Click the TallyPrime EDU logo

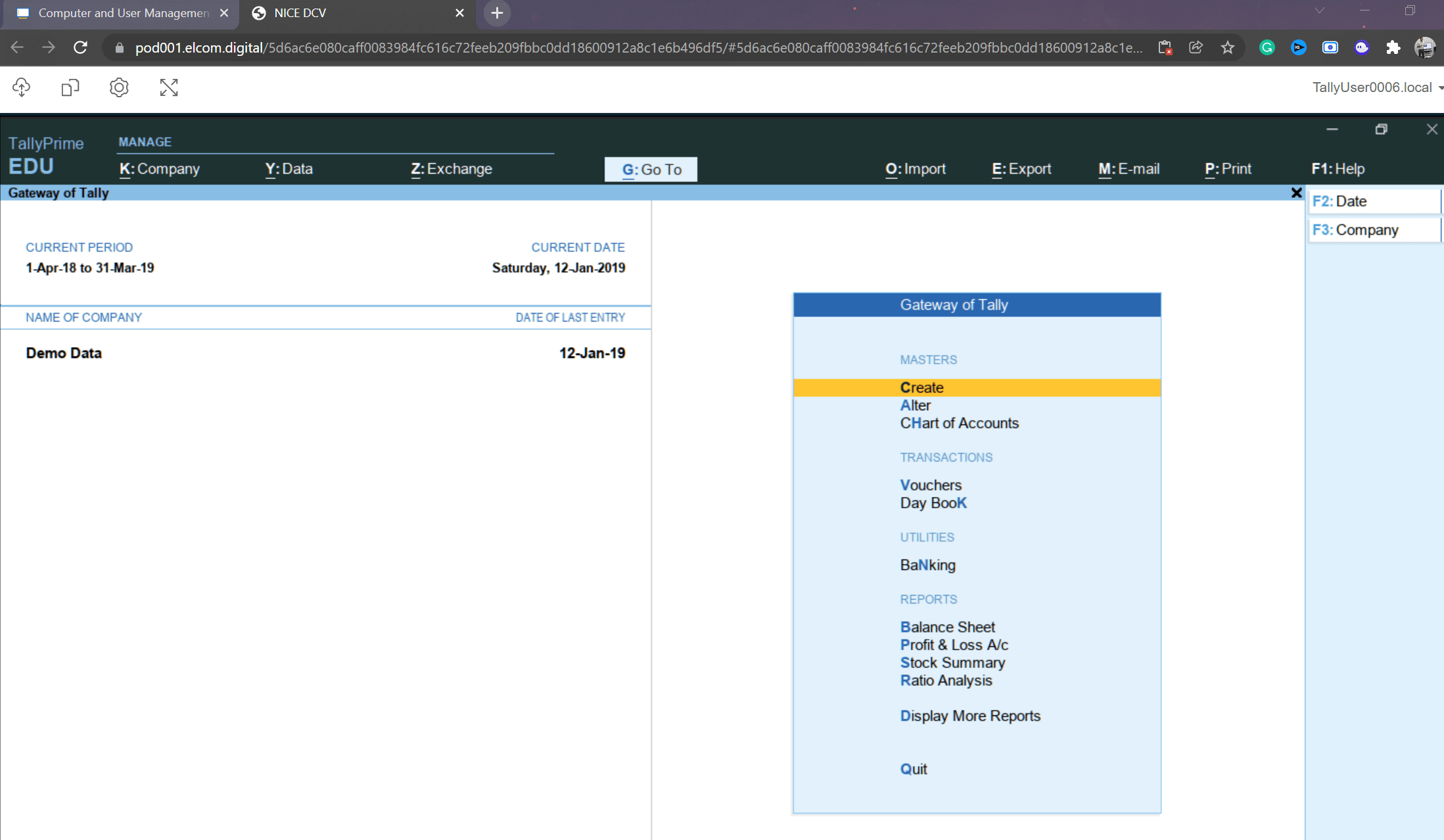(x=46, y=156)
